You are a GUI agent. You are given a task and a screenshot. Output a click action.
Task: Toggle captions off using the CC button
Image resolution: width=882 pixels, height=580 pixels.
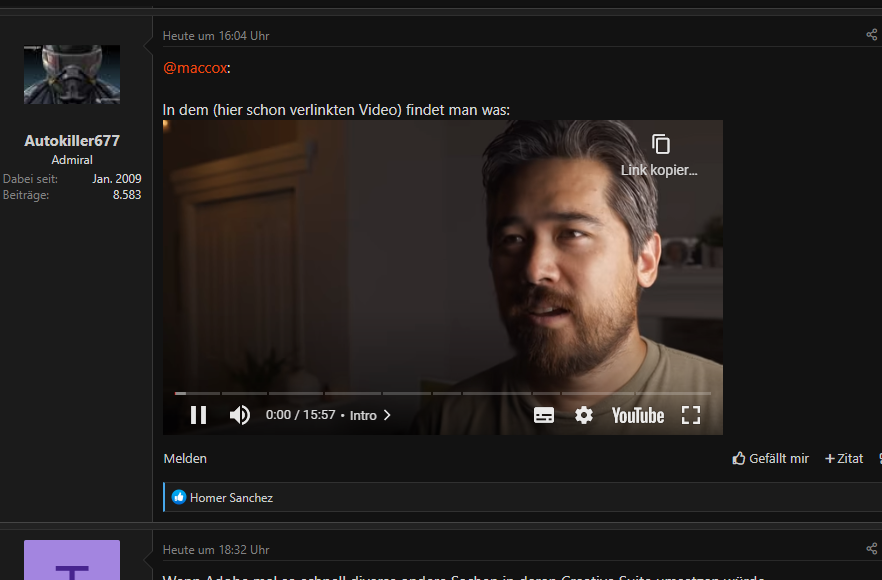[544, 414]
